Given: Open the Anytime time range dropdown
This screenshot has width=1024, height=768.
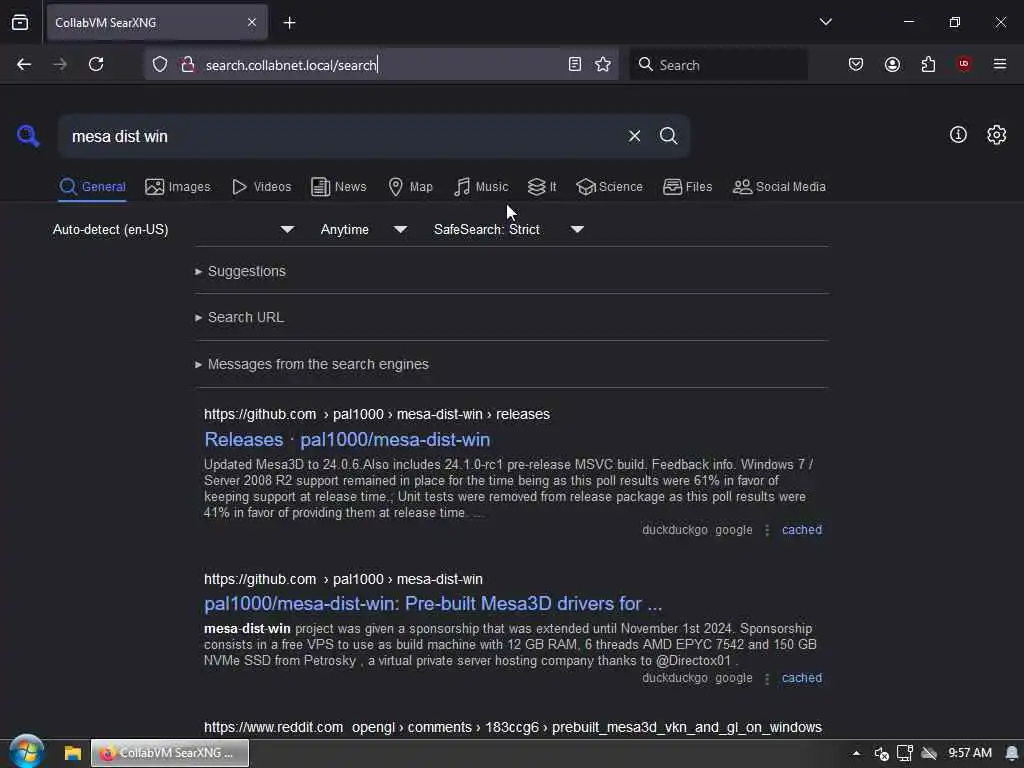Looking at the screenshot, I should pos(364,229).
